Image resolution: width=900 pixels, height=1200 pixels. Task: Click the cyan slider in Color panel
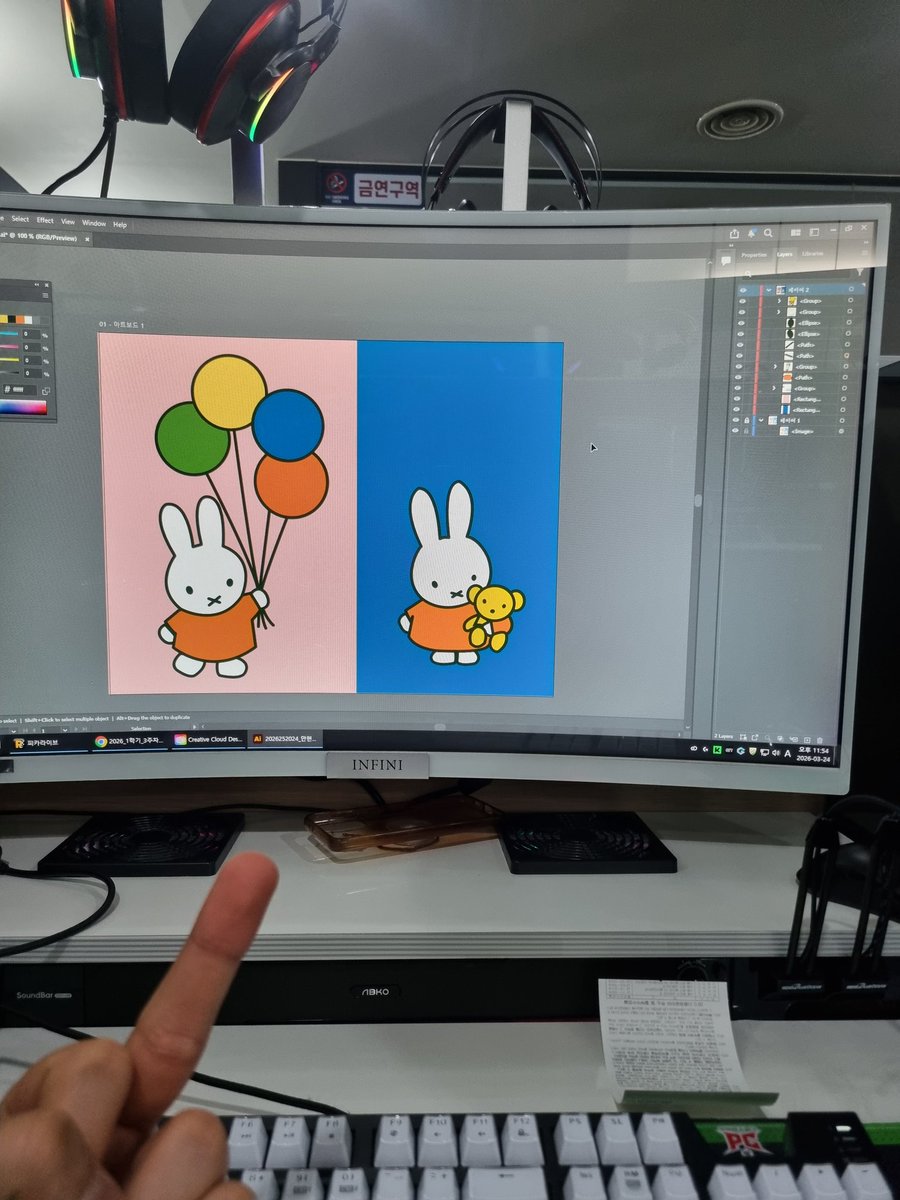9,334
